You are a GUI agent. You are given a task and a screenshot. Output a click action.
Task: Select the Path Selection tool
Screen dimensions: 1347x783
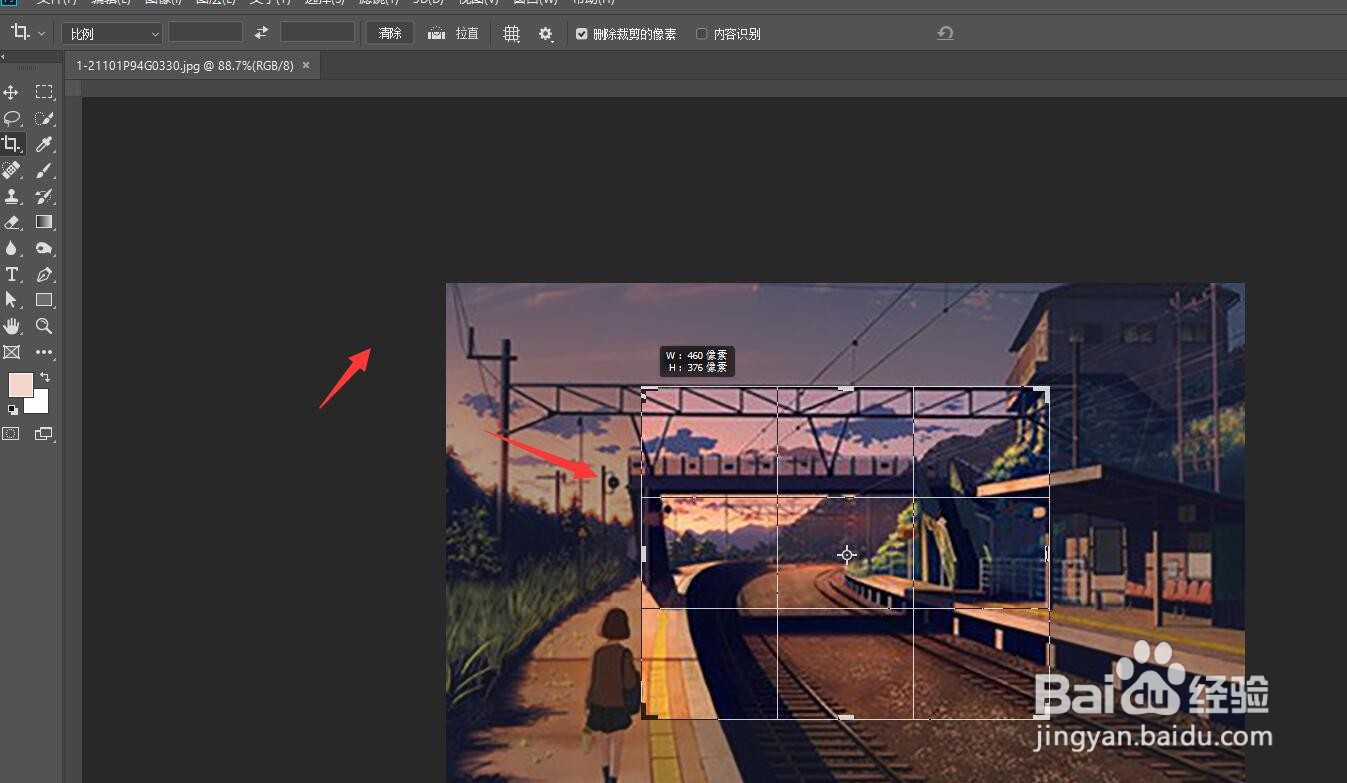(x=11, y=300)
